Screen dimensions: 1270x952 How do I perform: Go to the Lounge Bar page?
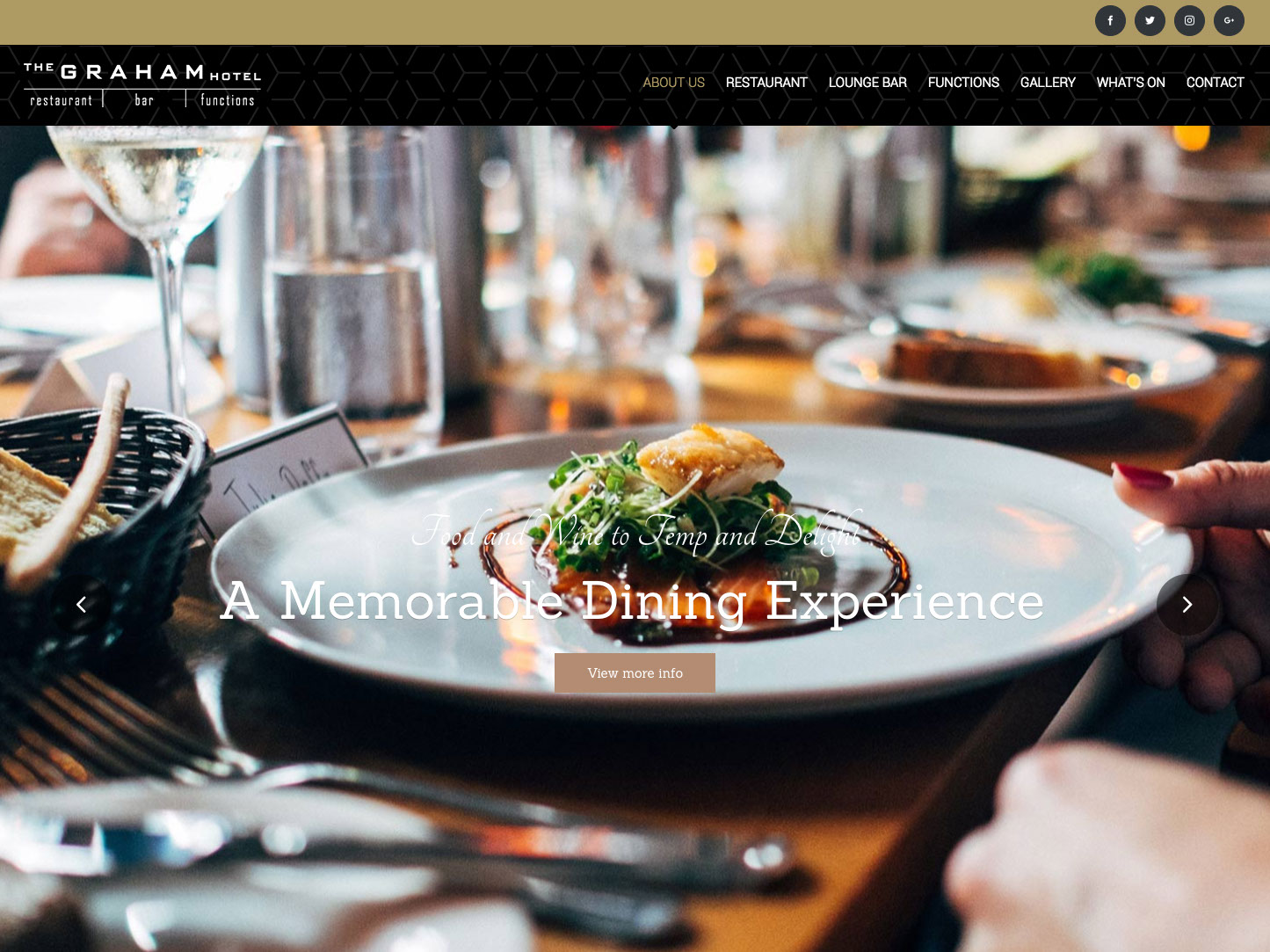[867, 83]
